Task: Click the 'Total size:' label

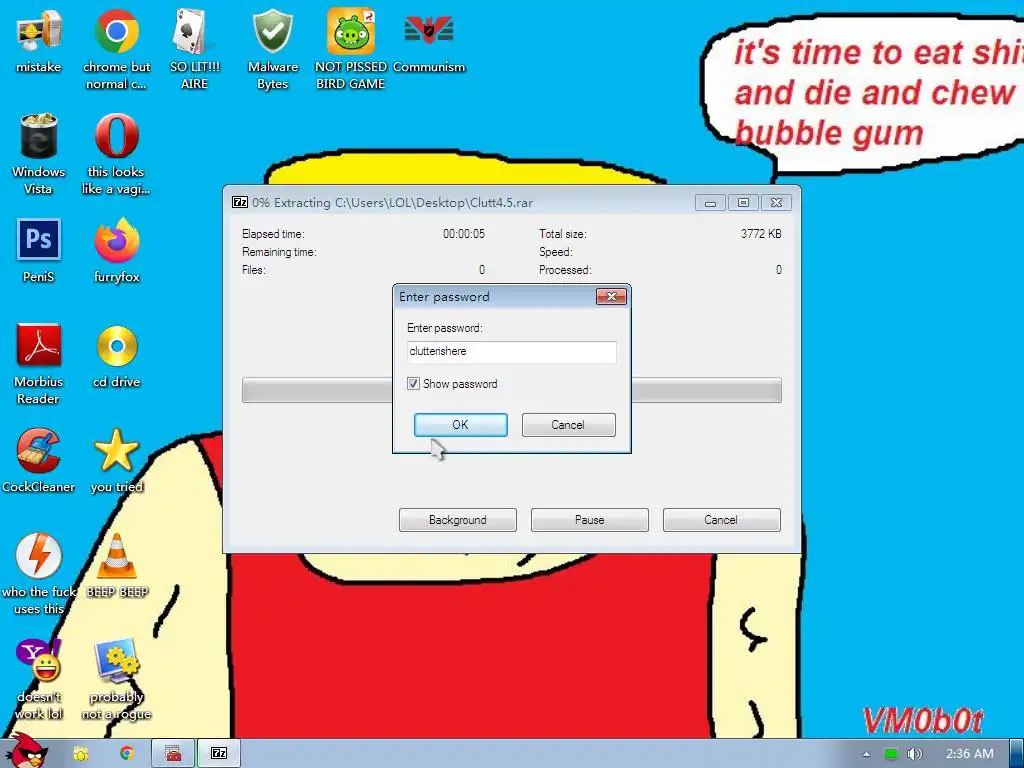Action: [x=562, y=234]
